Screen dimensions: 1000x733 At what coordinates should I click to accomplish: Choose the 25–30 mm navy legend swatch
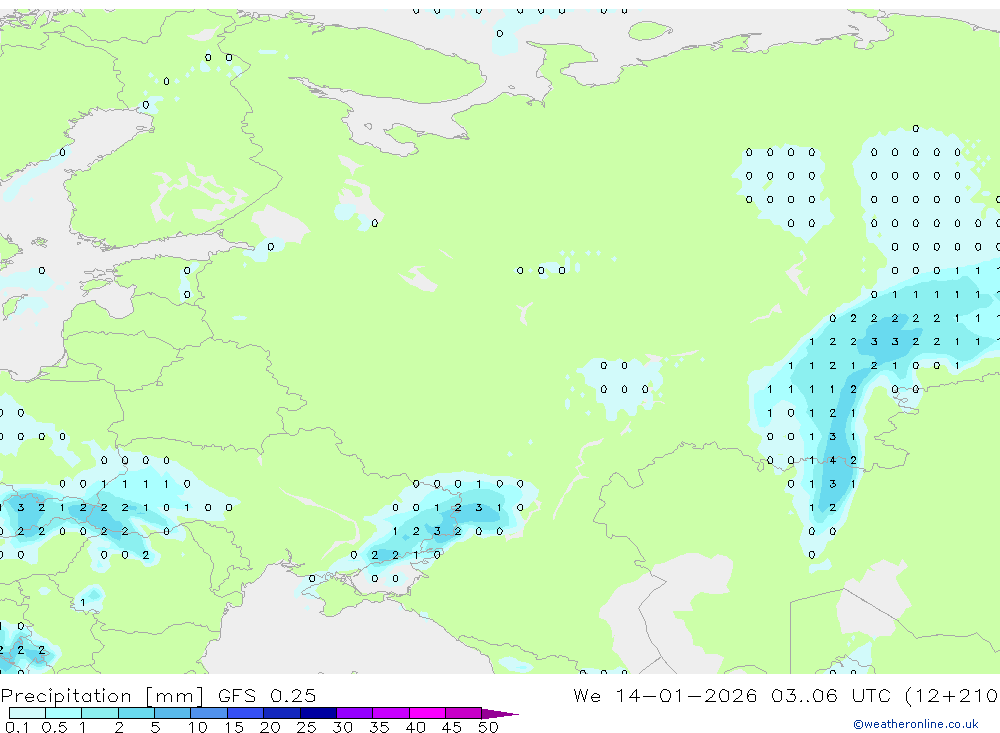(318, 713)
